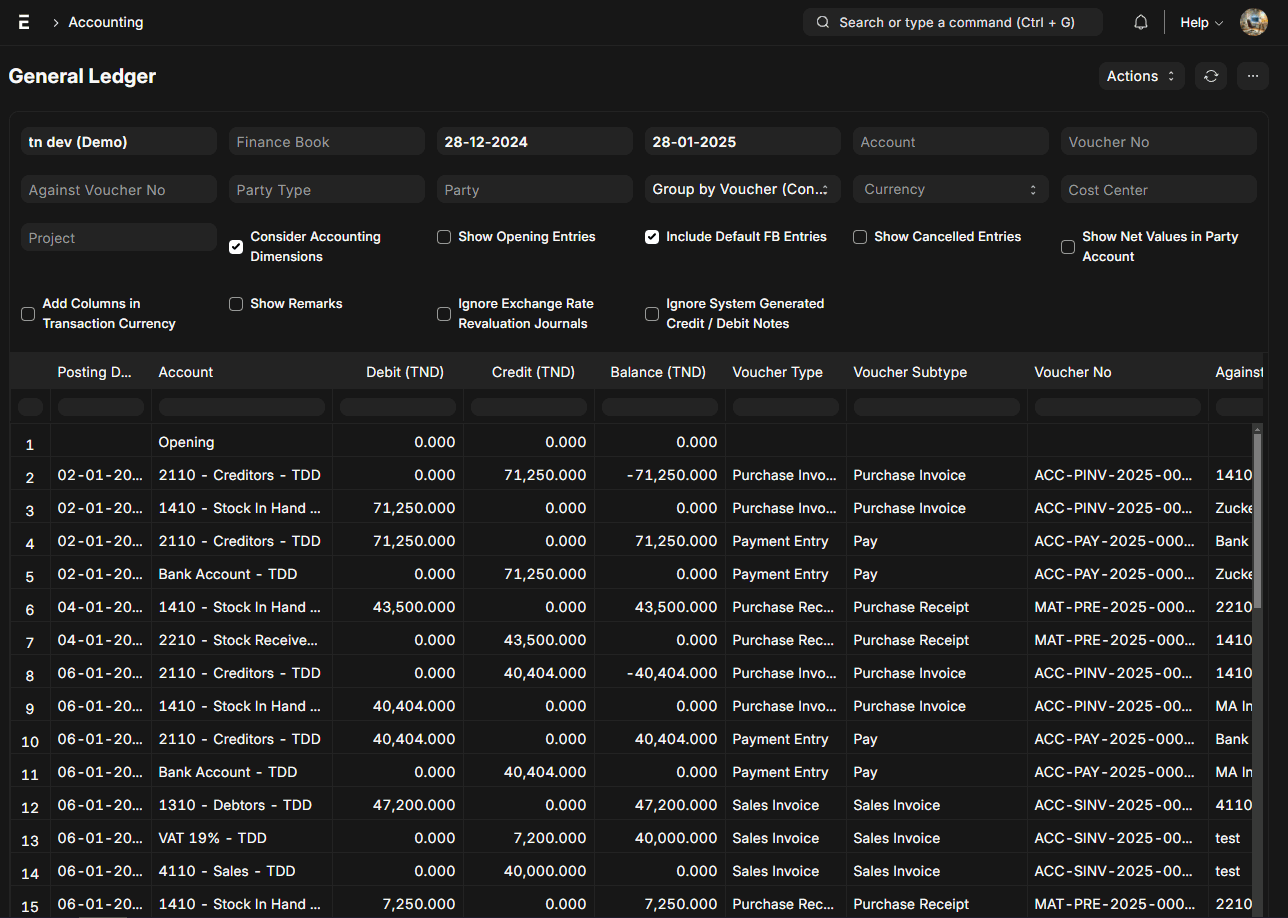
Task: Open the user avatar menu
Action: 1254,22
